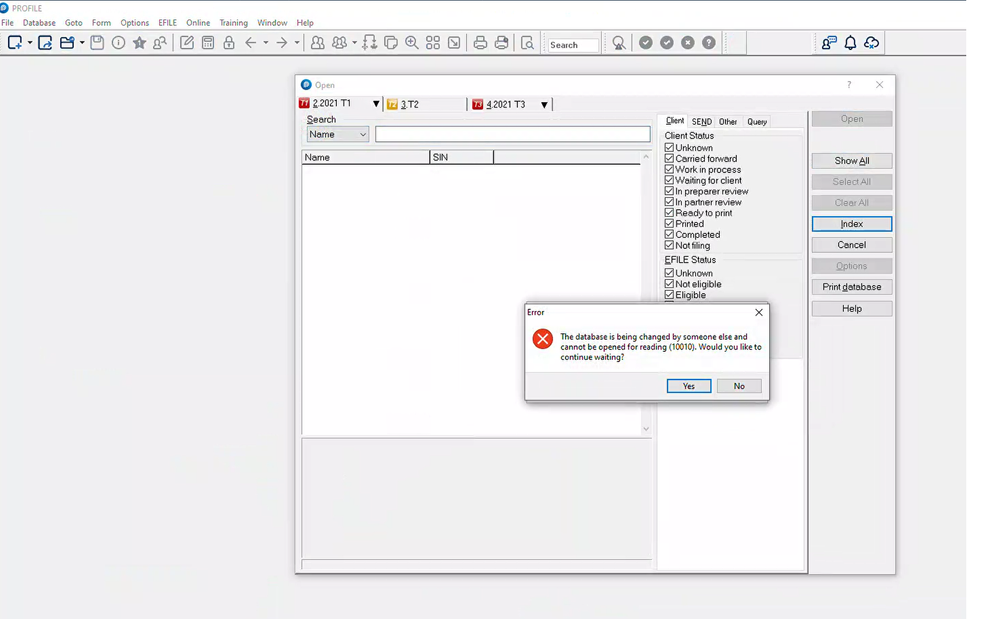The image size is (999, 619).
Task: Expand dropdown arrow beside New file icon
Action: (x=30, y=43)
